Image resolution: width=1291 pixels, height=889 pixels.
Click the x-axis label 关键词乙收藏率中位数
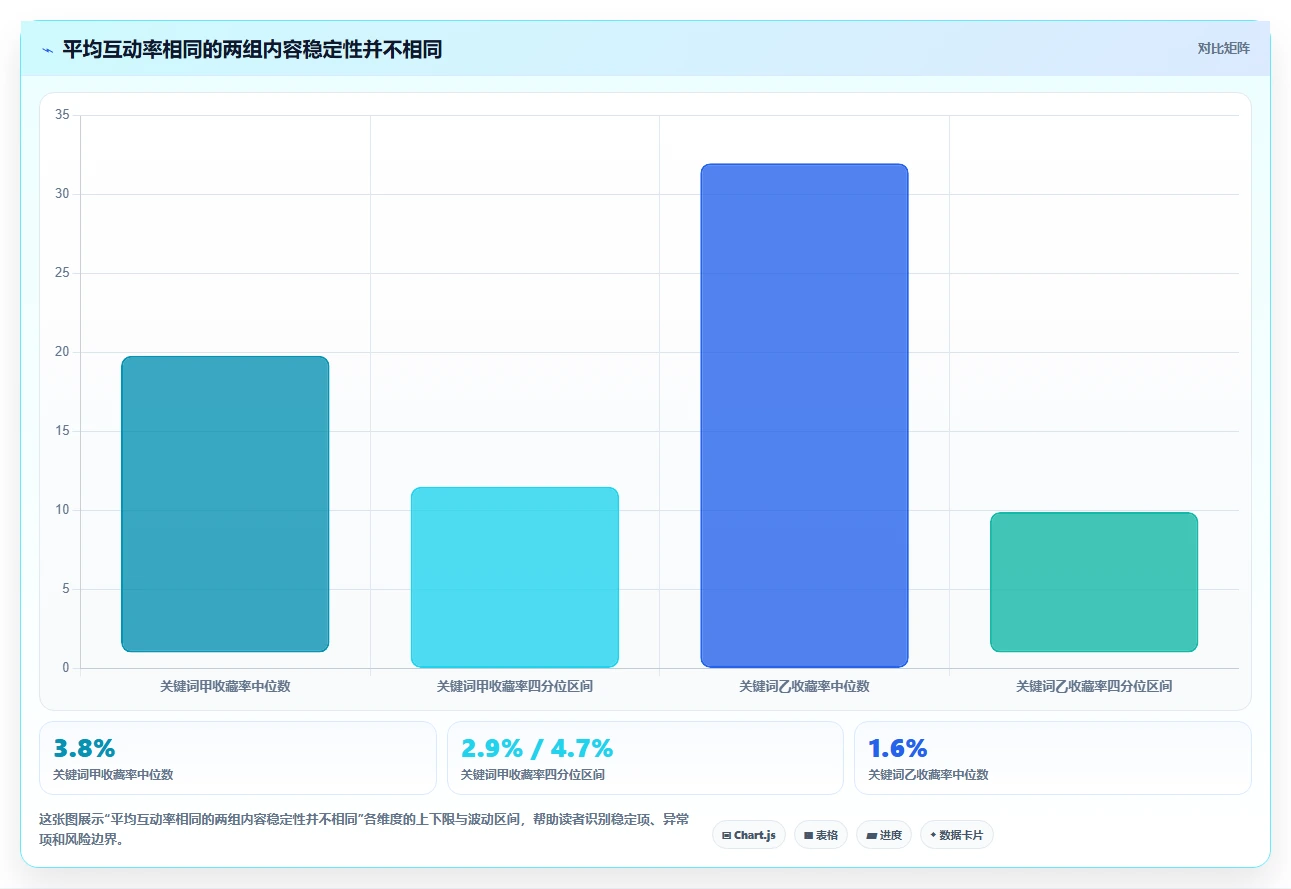pos(805,686)
